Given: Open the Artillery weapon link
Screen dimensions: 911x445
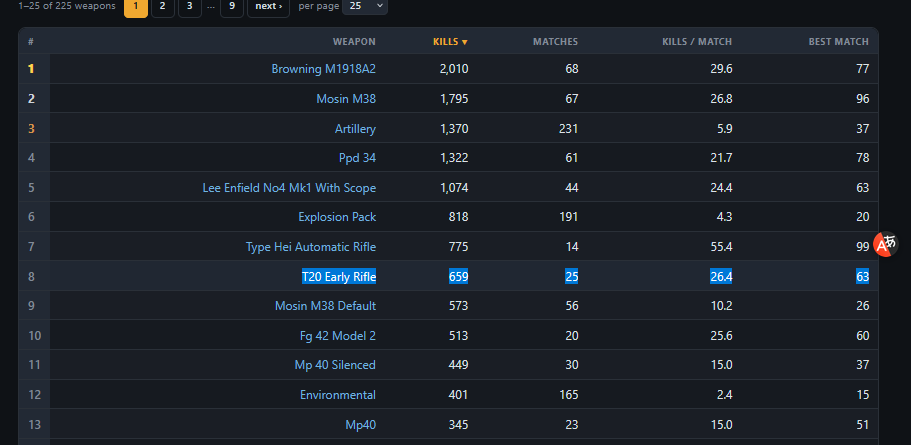Looking at the screenshot, I should tap(356, 129).
